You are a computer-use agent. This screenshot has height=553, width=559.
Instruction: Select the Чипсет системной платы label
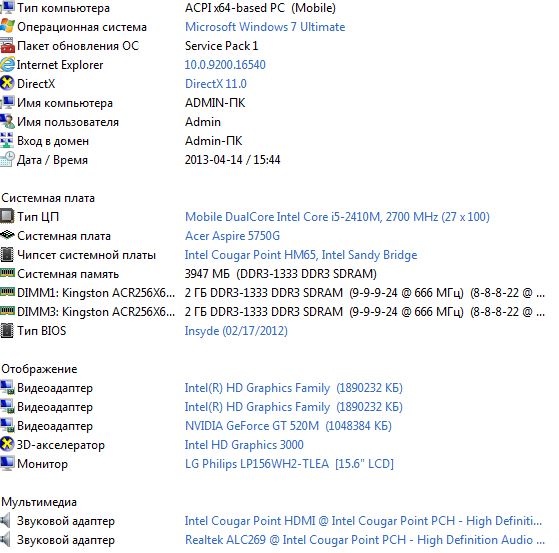[87, 255]
